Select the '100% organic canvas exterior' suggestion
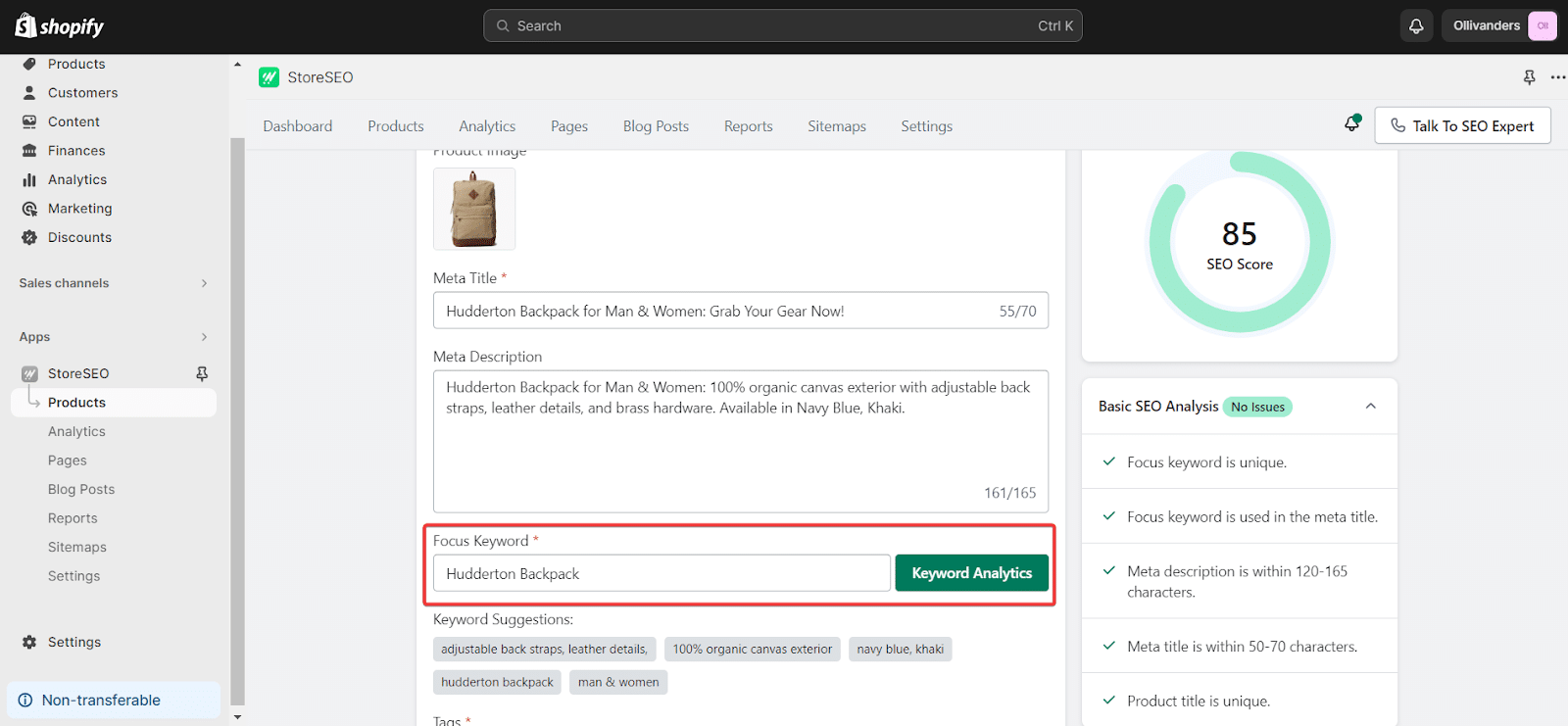 753,649
